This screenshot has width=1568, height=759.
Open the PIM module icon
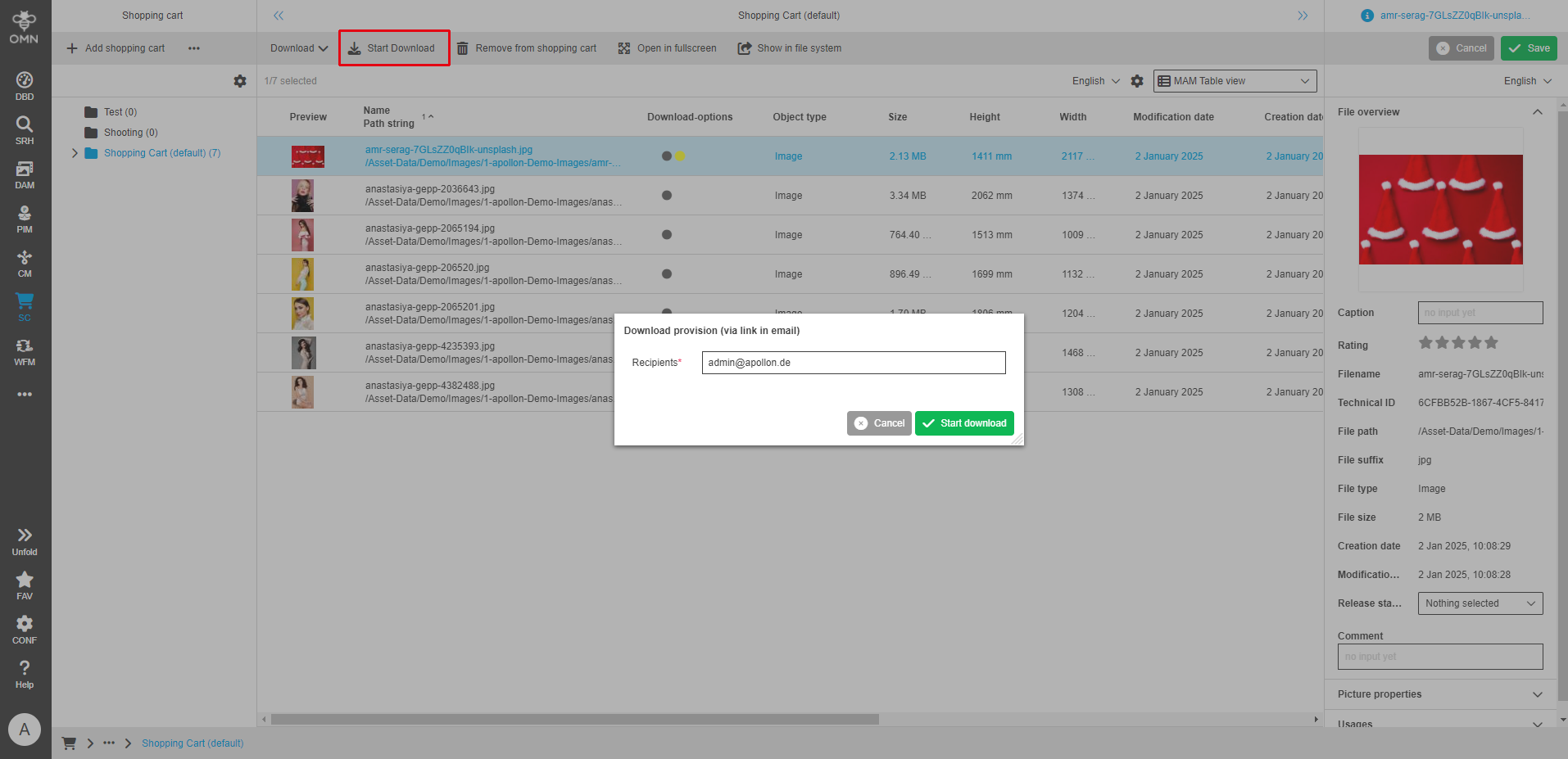click(25, 219)
